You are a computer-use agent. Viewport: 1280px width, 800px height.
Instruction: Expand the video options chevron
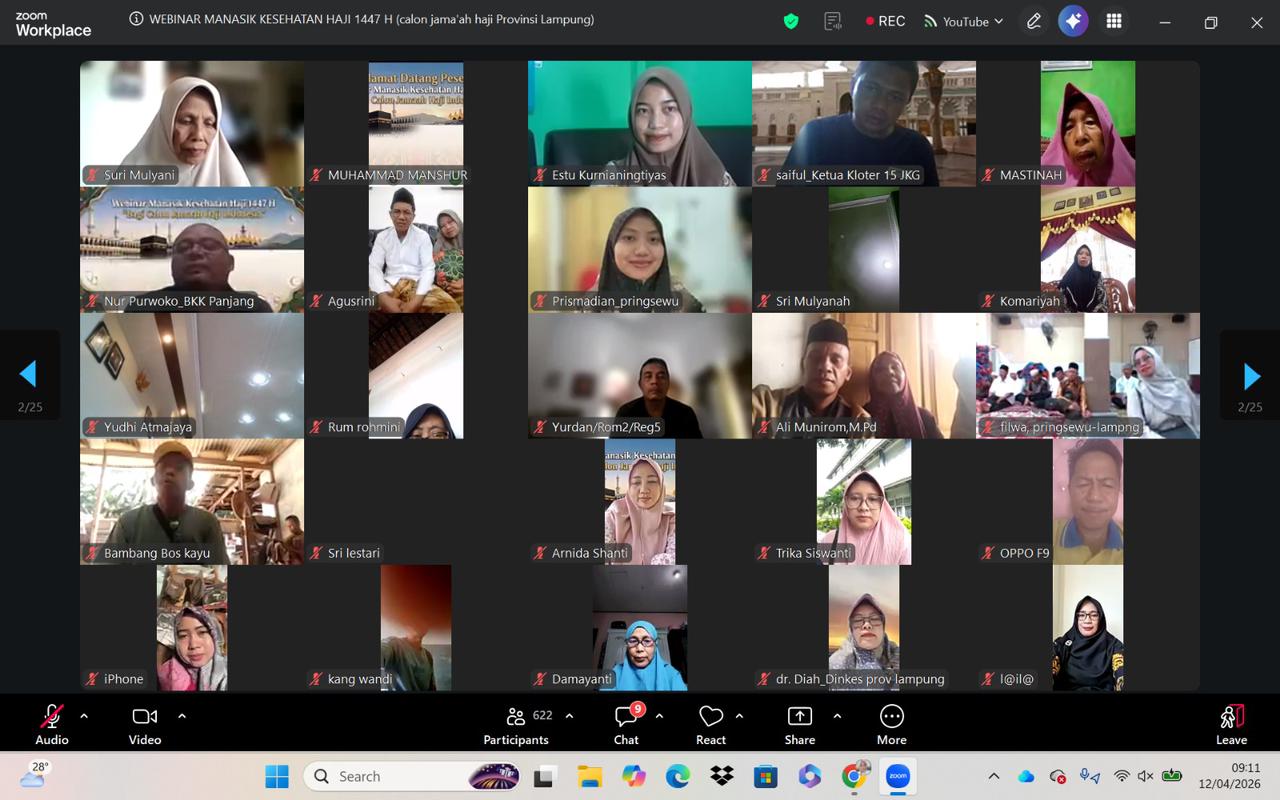tap(182, 715)
